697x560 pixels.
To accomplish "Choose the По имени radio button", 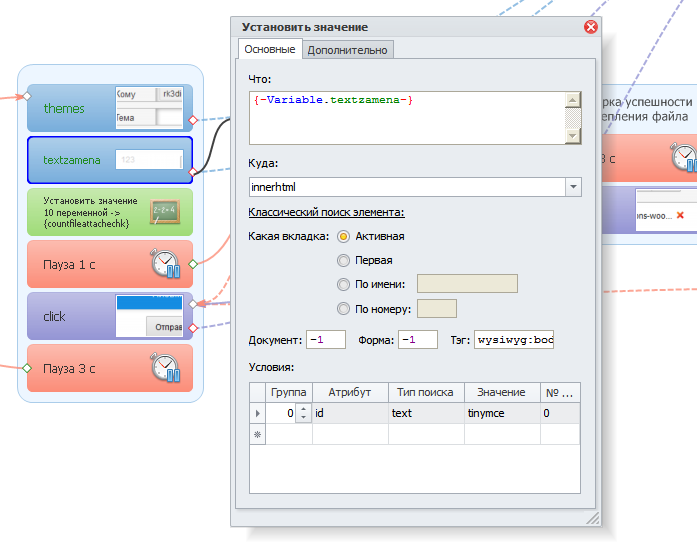I will click(344, 285).
